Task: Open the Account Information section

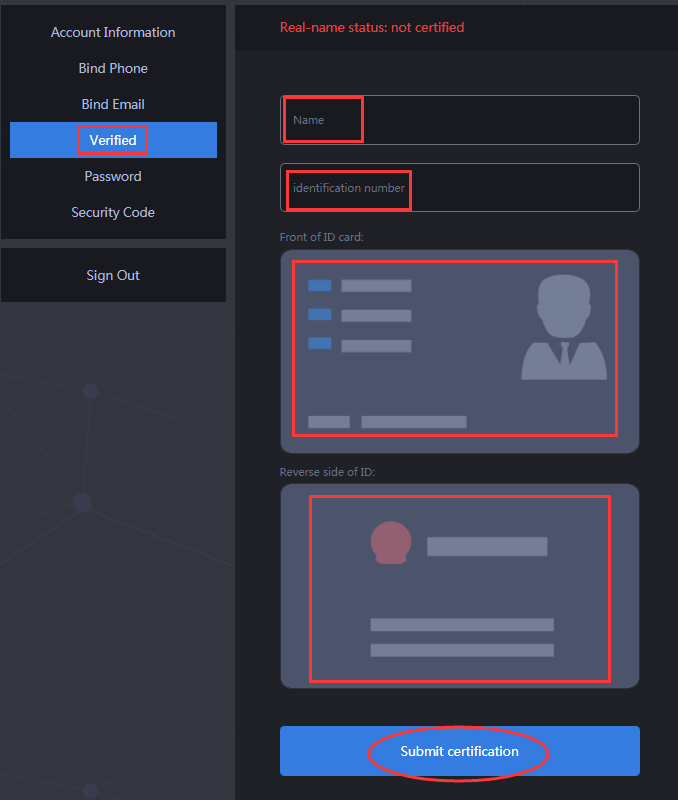Action: (113, 33)
